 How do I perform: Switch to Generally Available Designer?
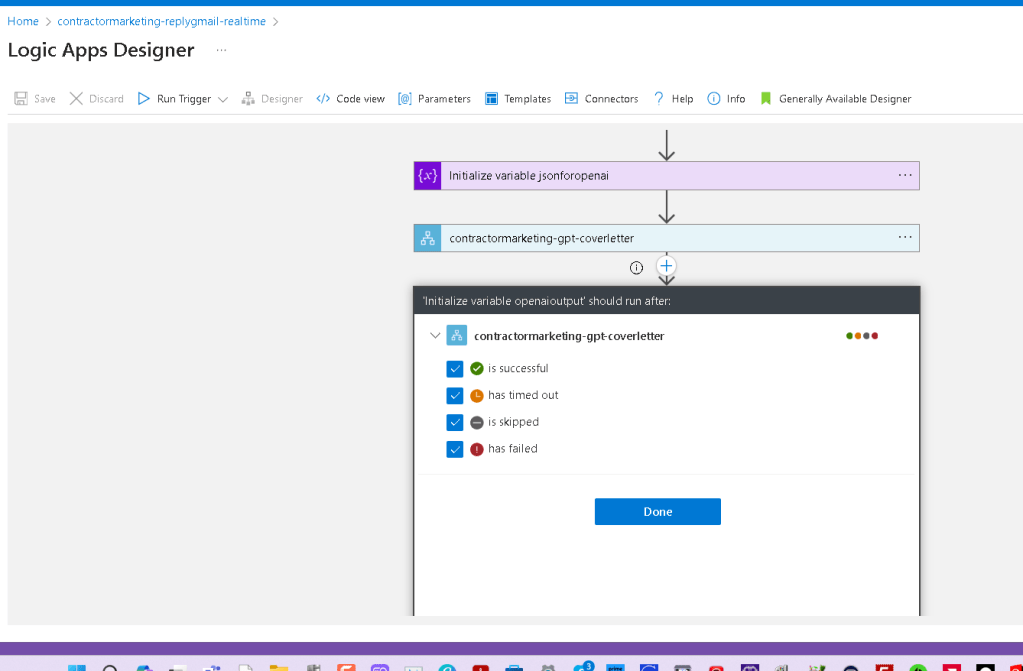pyautogui.click(x=845, y=99)
